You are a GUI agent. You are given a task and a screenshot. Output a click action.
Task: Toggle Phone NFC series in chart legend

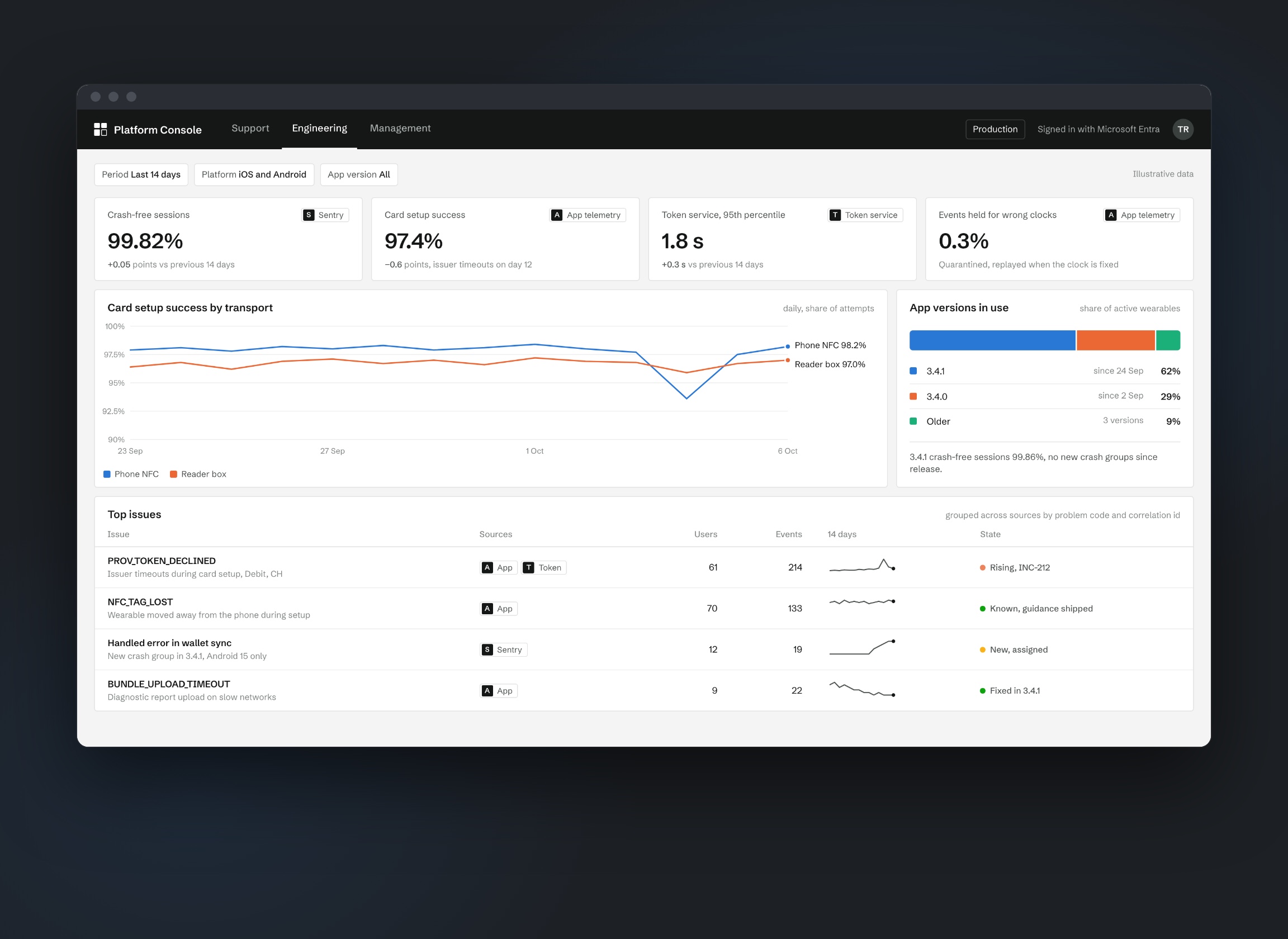[131, 474]
